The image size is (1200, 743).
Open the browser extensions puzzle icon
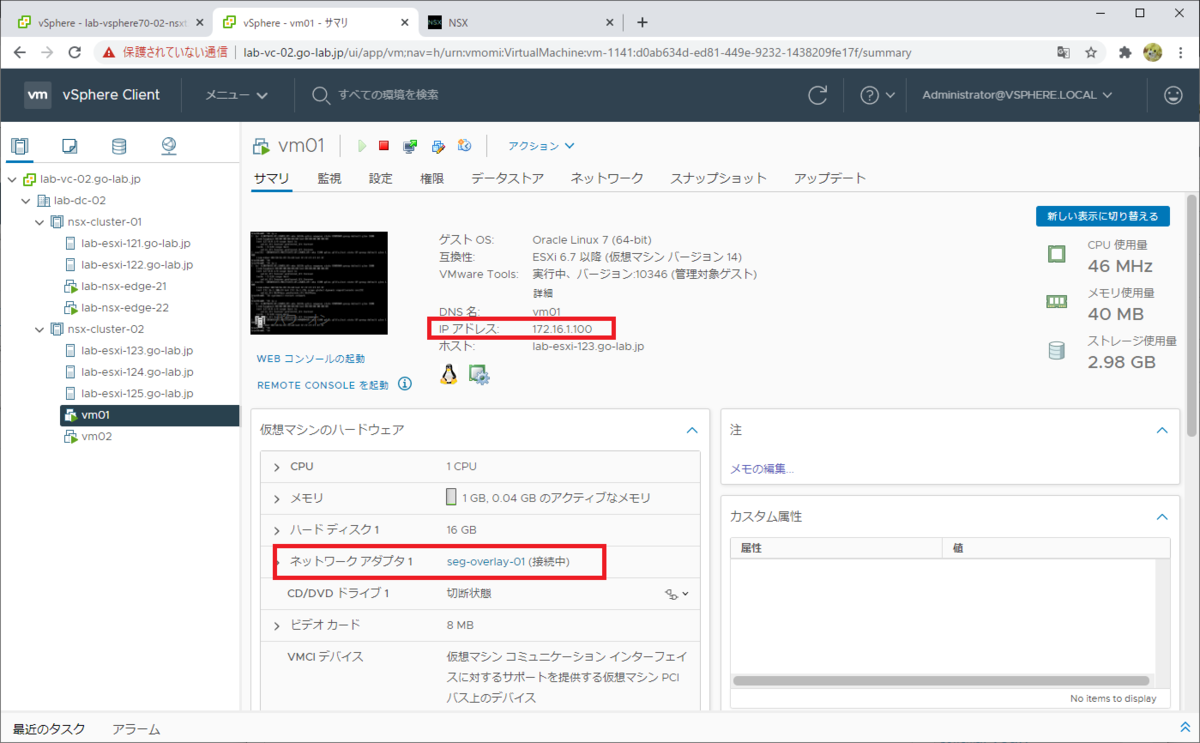point(1125,52)
